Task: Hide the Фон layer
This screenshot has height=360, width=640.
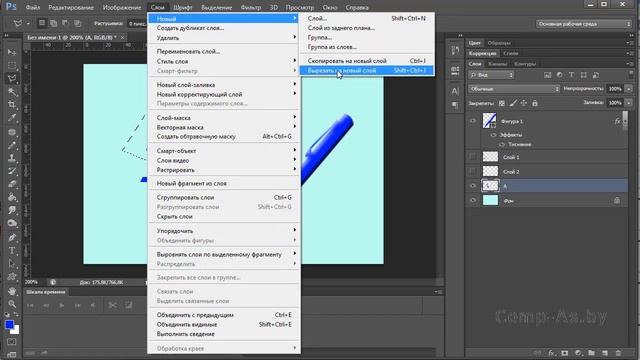Action: click(x=473, y=200)
